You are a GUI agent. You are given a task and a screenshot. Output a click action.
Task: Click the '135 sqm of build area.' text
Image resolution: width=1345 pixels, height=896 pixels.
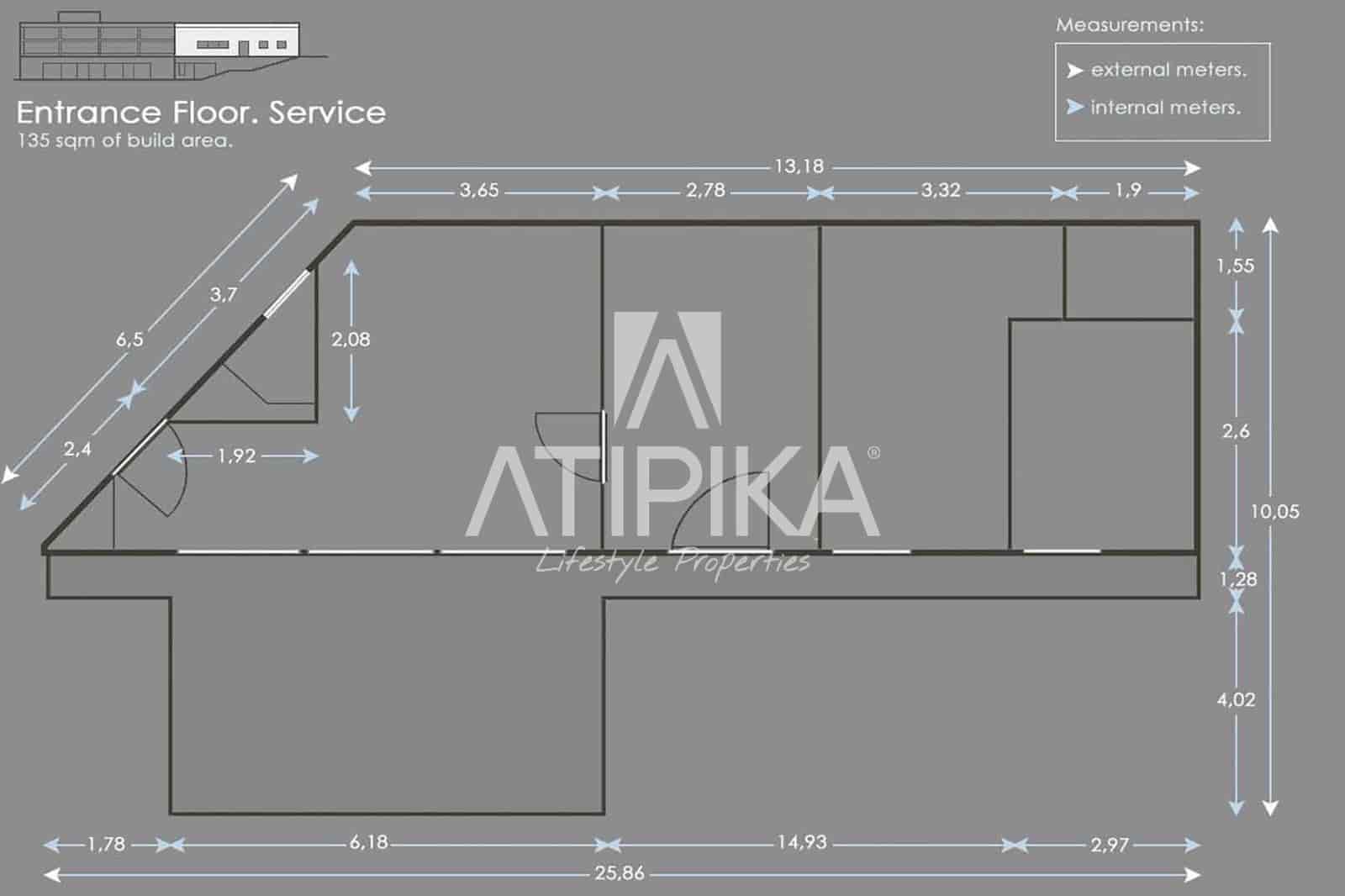coord(124,140)
